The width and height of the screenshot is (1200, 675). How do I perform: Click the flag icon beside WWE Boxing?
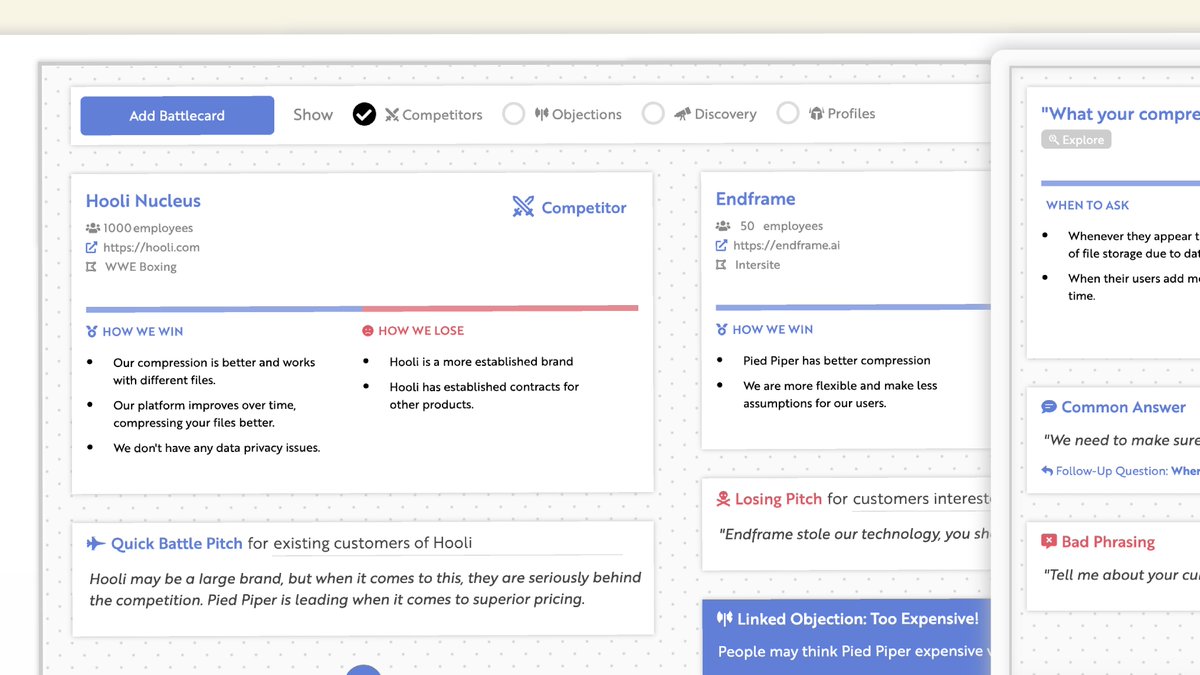coord(92,267)
